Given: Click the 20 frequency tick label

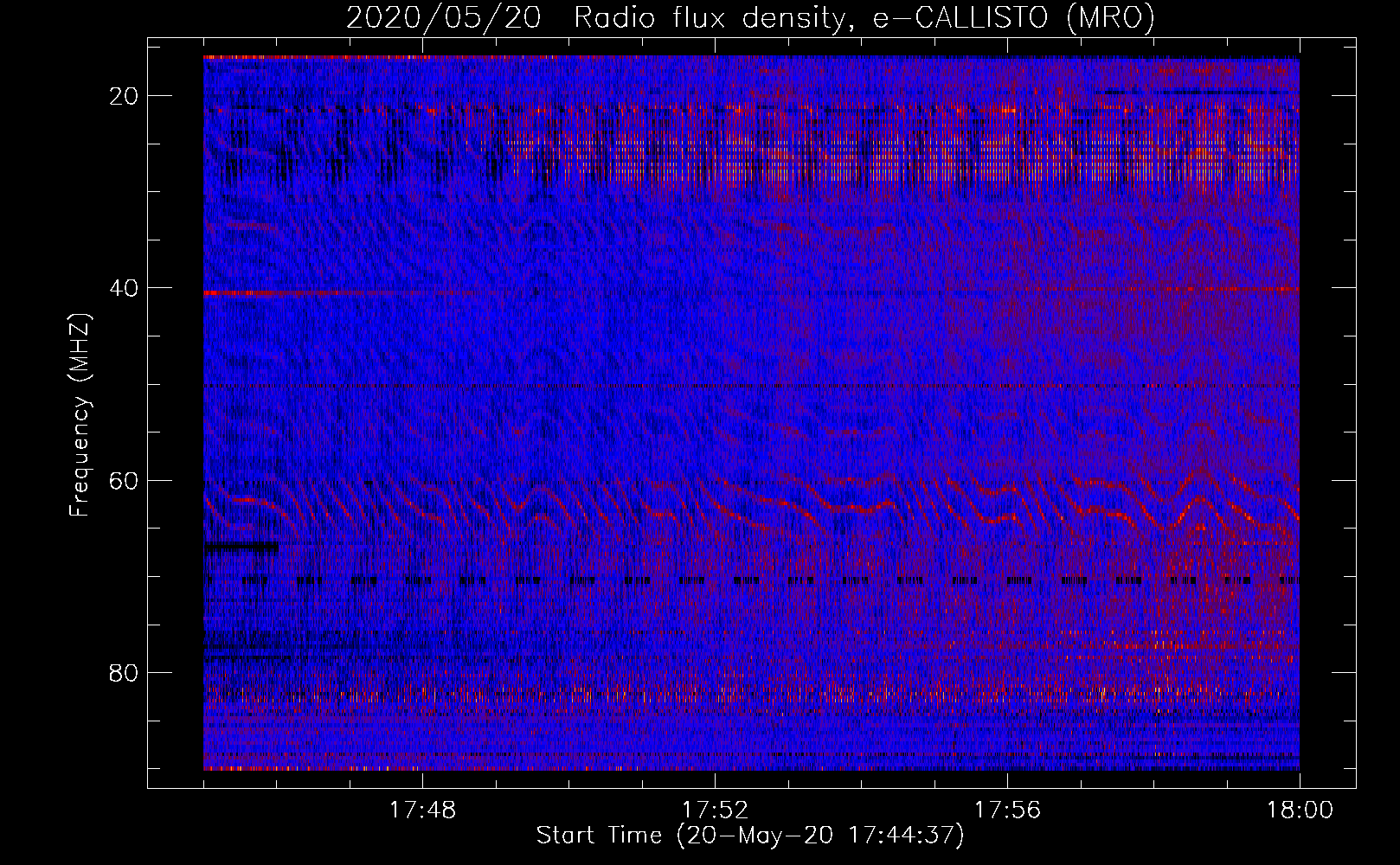Looking at the screenshot, I should point(125,96).
